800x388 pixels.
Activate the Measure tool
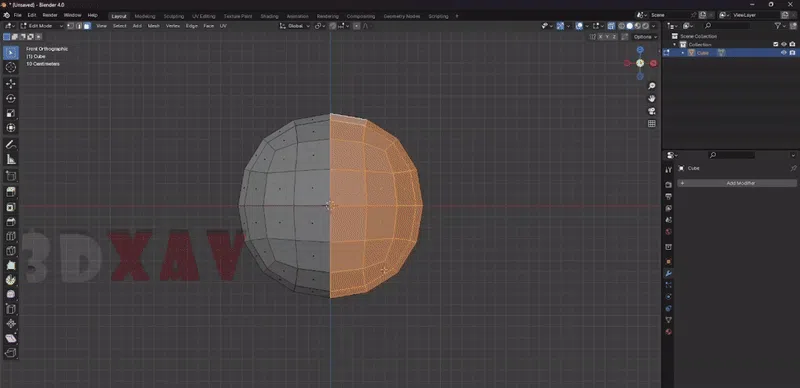point(11,159)
